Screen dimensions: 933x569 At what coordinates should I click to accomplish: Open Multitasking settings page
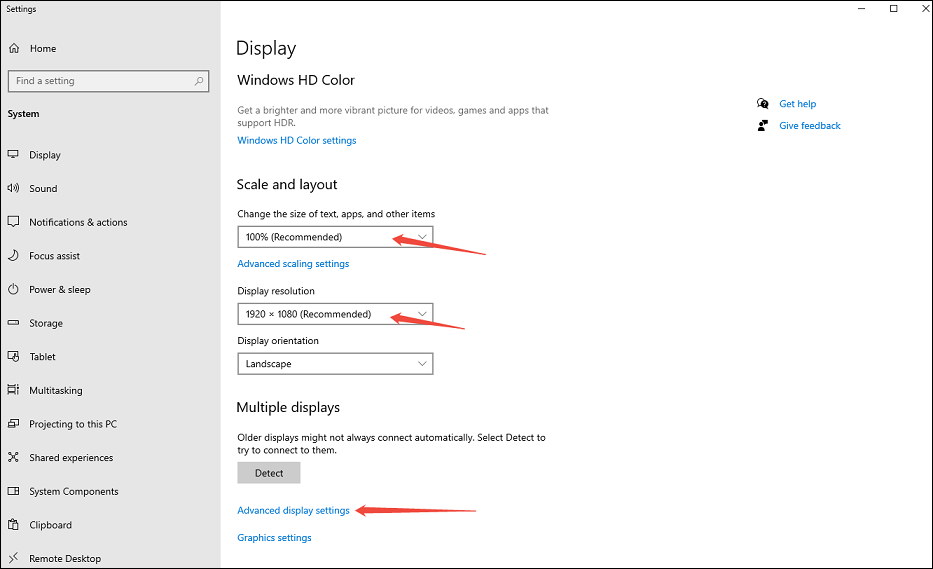coord(56,390)
